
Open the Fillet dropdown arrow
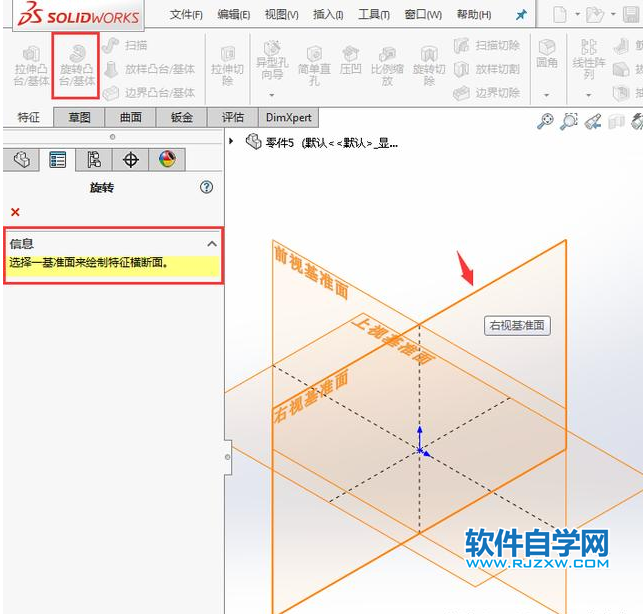[x=546, y=95]
